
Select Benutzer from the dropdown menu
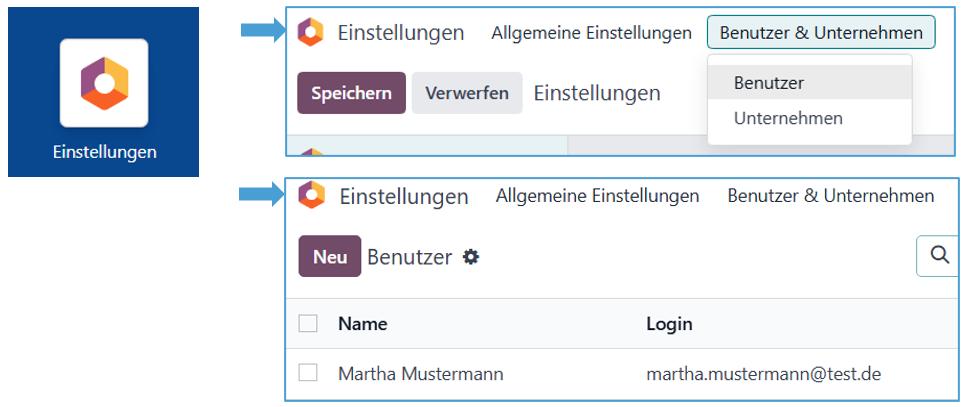(769, 83)
